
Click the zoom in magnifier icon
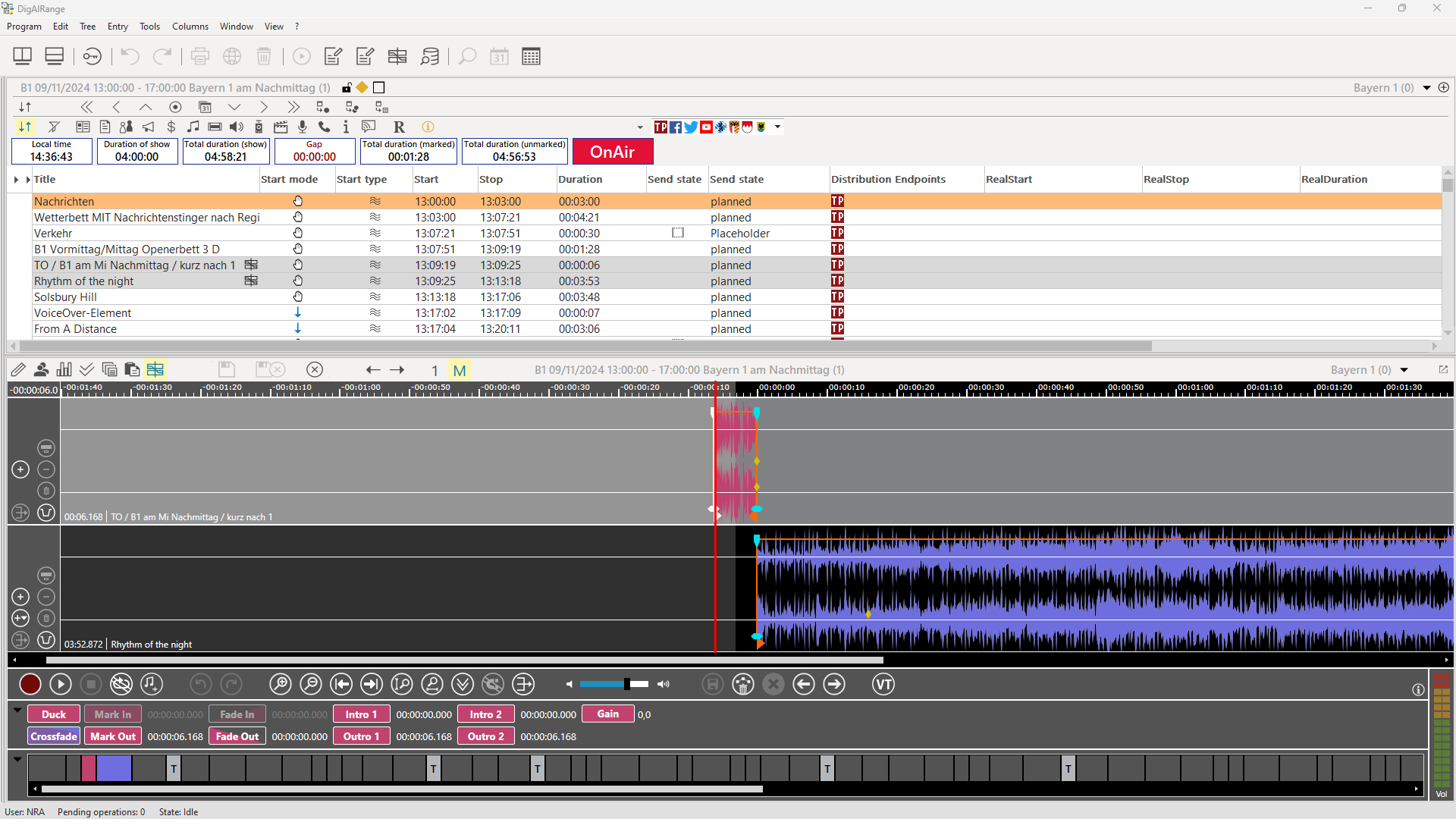[x=280, y=685]
